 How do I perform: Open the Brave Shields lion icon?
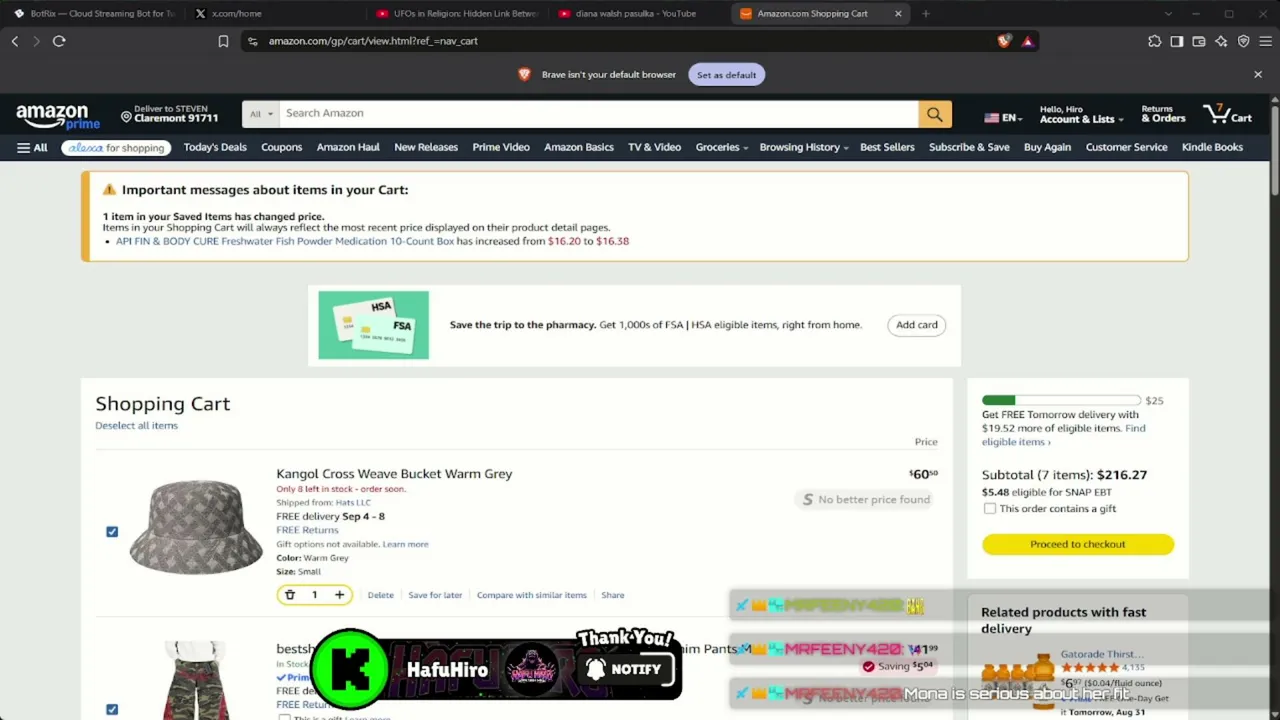click(1004, 41)
